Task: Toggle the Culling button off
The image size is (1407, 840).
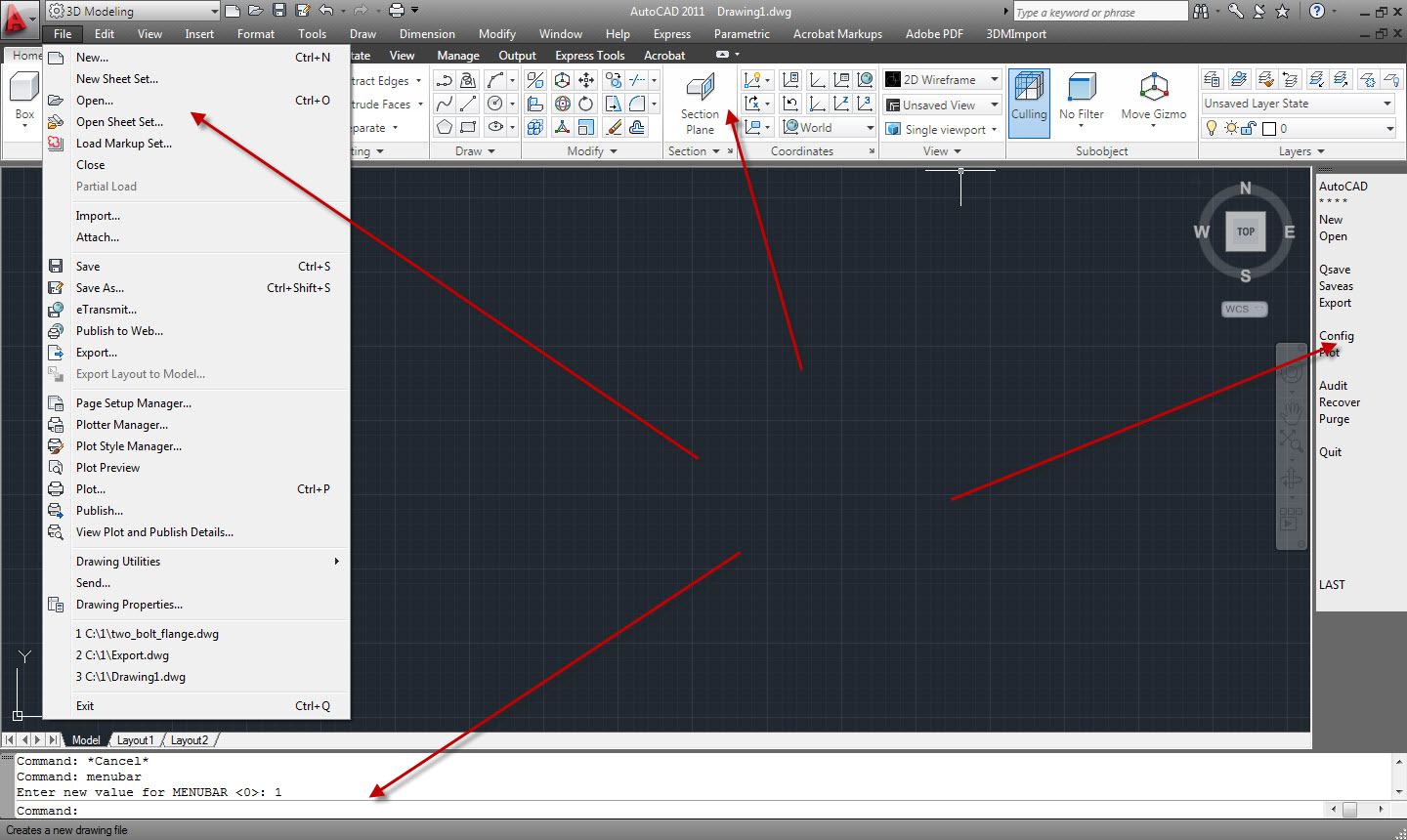Action: tap(1029, 101)
